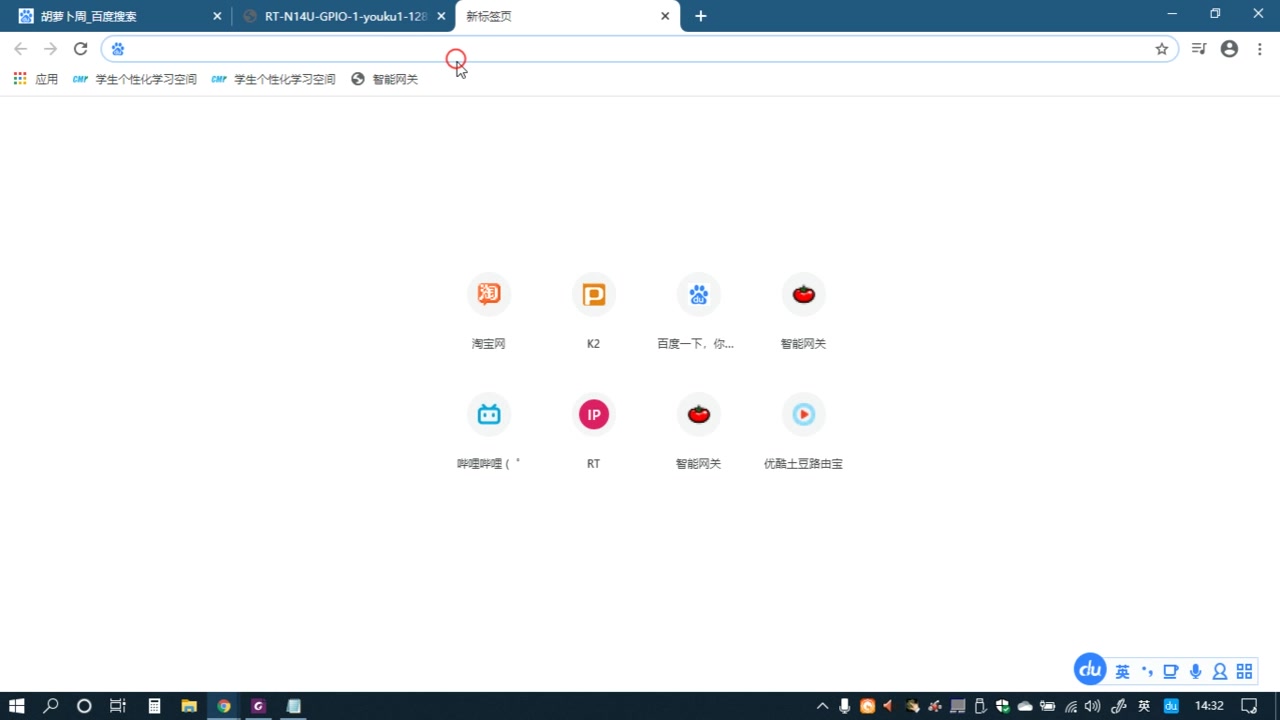The height and width of the screenshot is (720, 1280).
Task: Open the 应用 apps list
Action: (x=37, y=78)
